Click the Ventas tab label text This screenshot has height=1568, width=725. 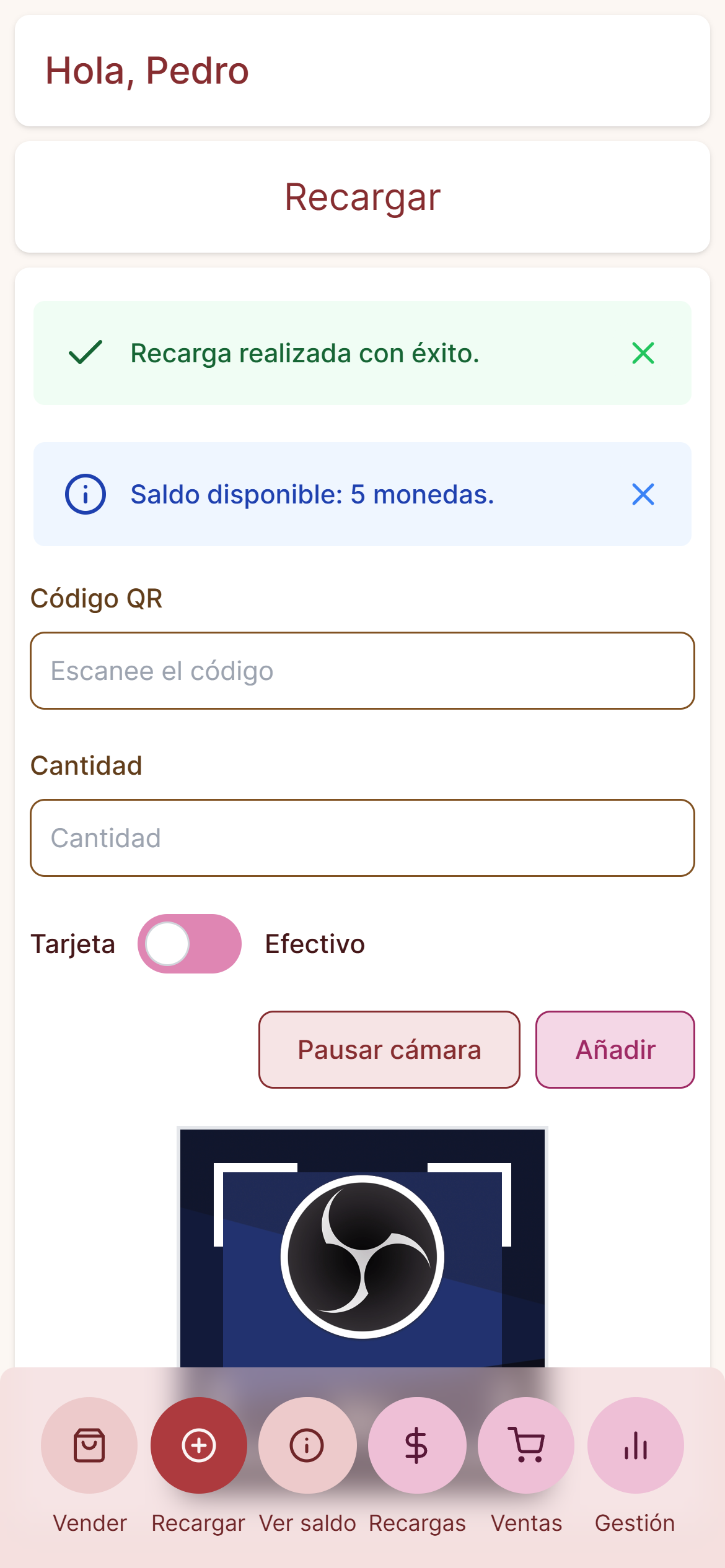tap(526, 1523)
